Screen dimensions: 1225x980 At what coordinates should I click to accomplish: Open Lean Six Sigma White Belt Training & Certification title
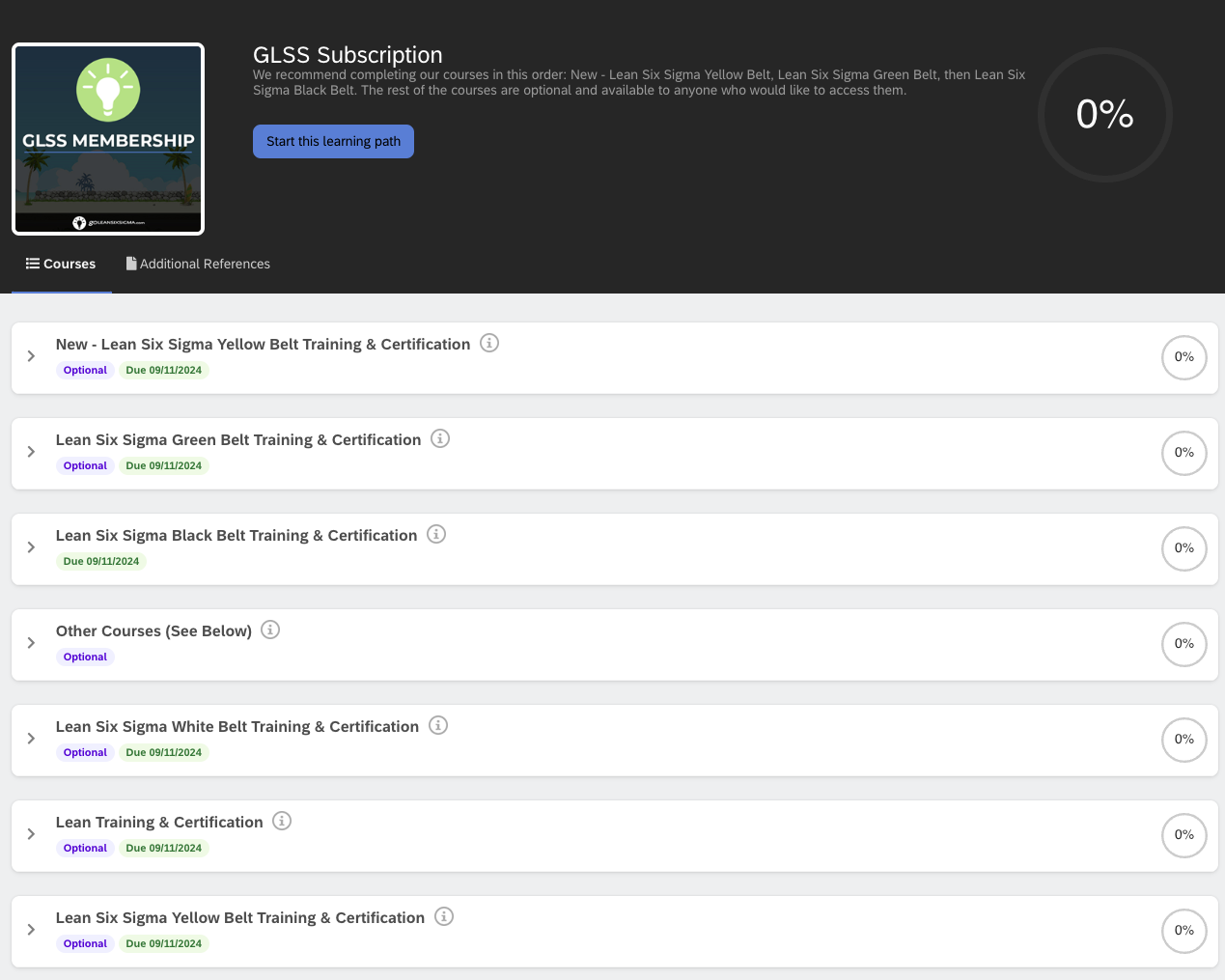click(237, 726)
